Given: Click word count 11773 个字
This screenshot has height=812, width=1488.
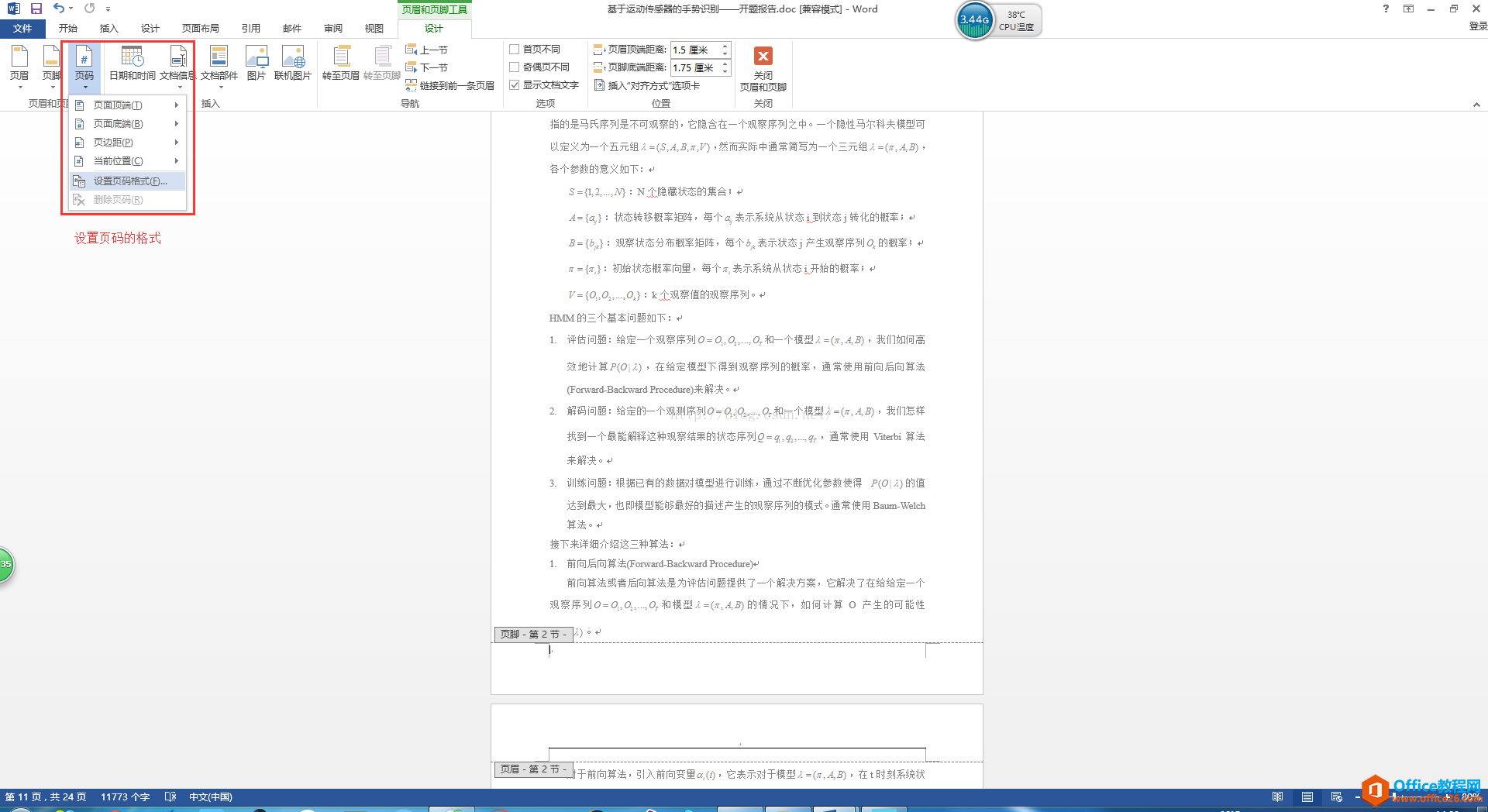Looking at the screenshot, I should click(x=125, y=797).
